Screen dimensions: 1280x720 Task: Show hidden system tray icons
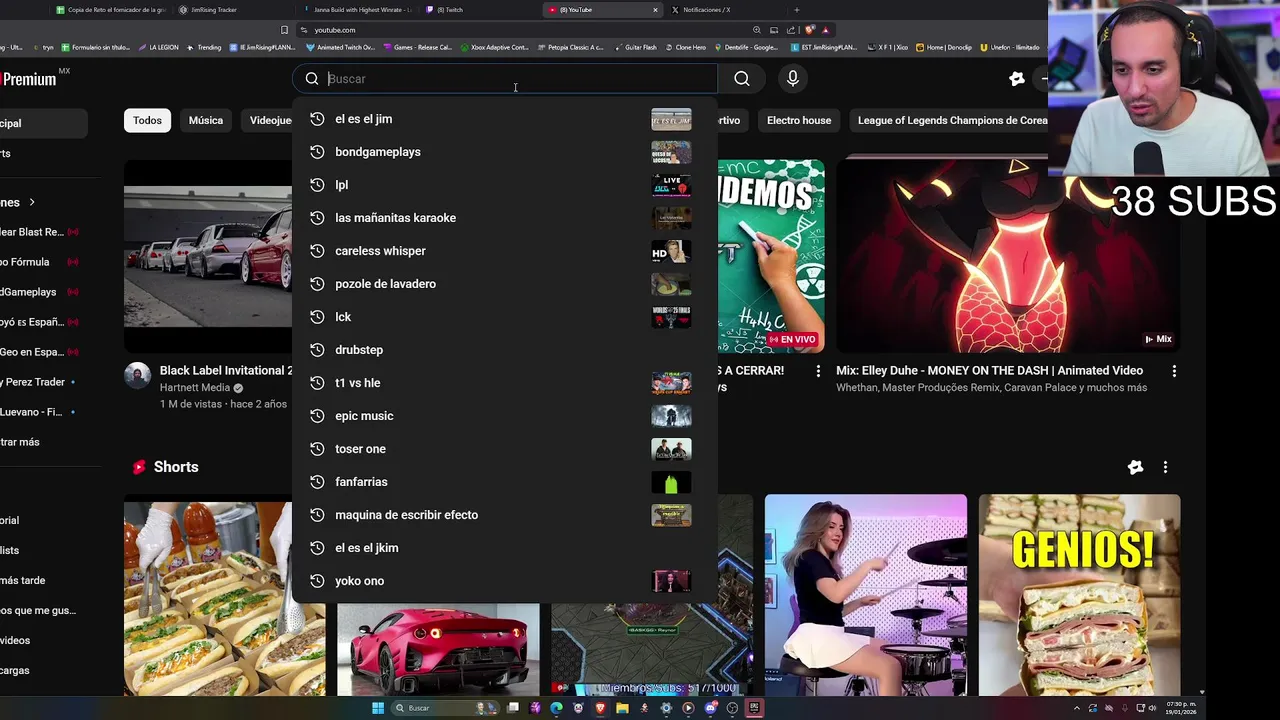pyautogui.click(x=1077, y=708)
